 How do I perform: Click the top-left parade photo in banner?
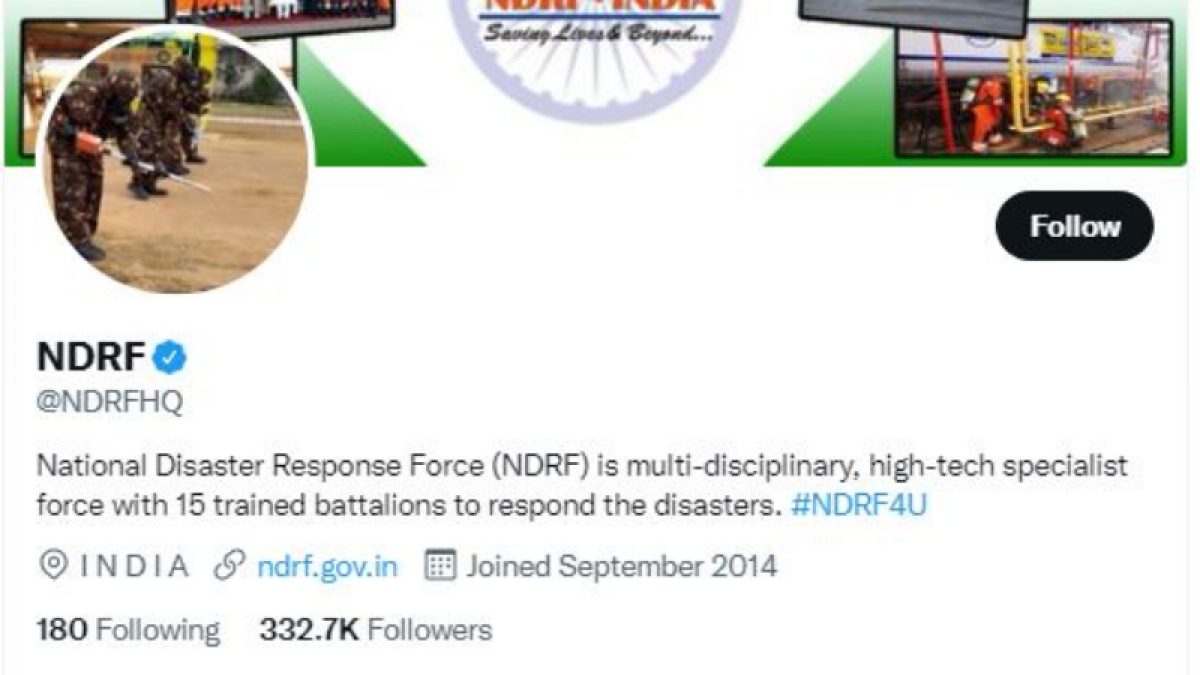click(283, 11)
